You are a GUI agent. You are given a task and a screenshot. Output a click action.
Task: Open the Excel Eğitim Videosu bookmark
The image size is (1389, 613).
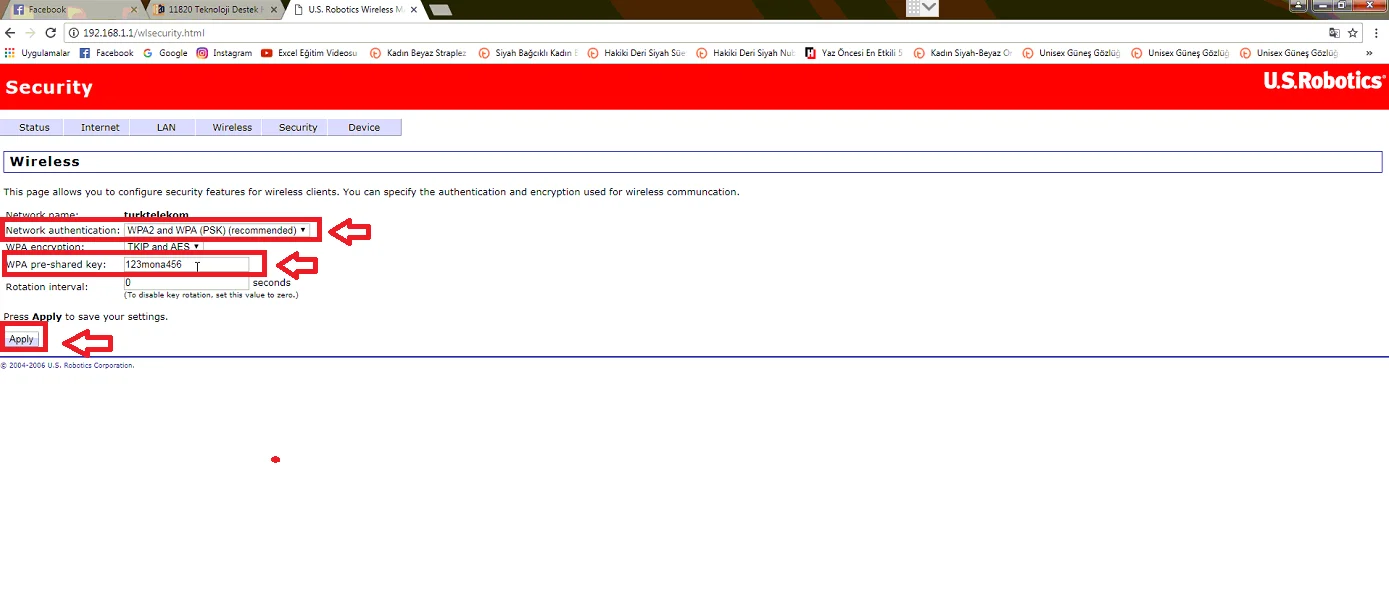[x=309, y=53]
